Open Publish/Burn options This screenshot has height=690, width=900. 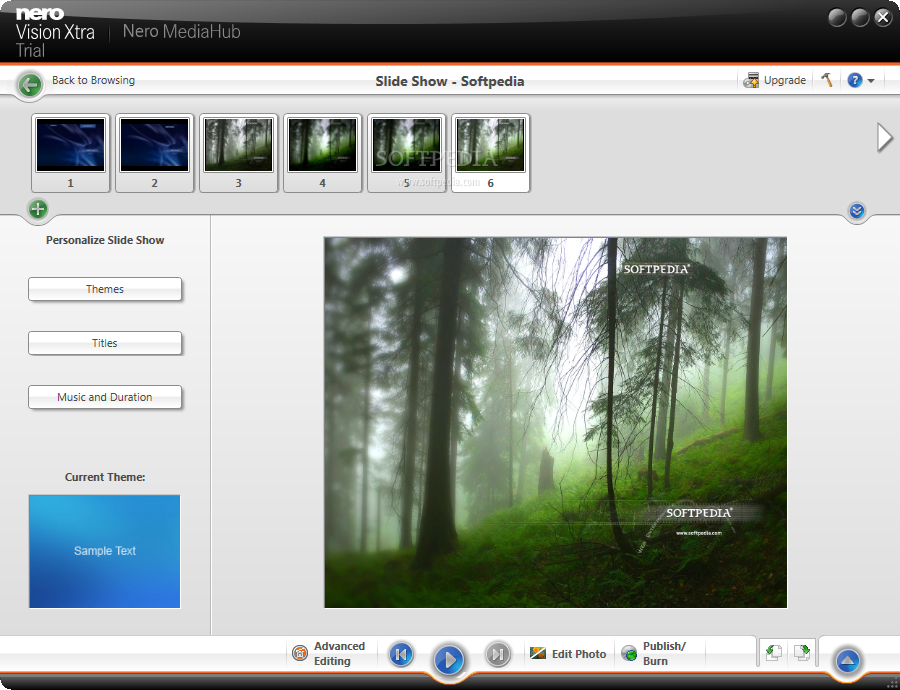(x=654, y=653)
